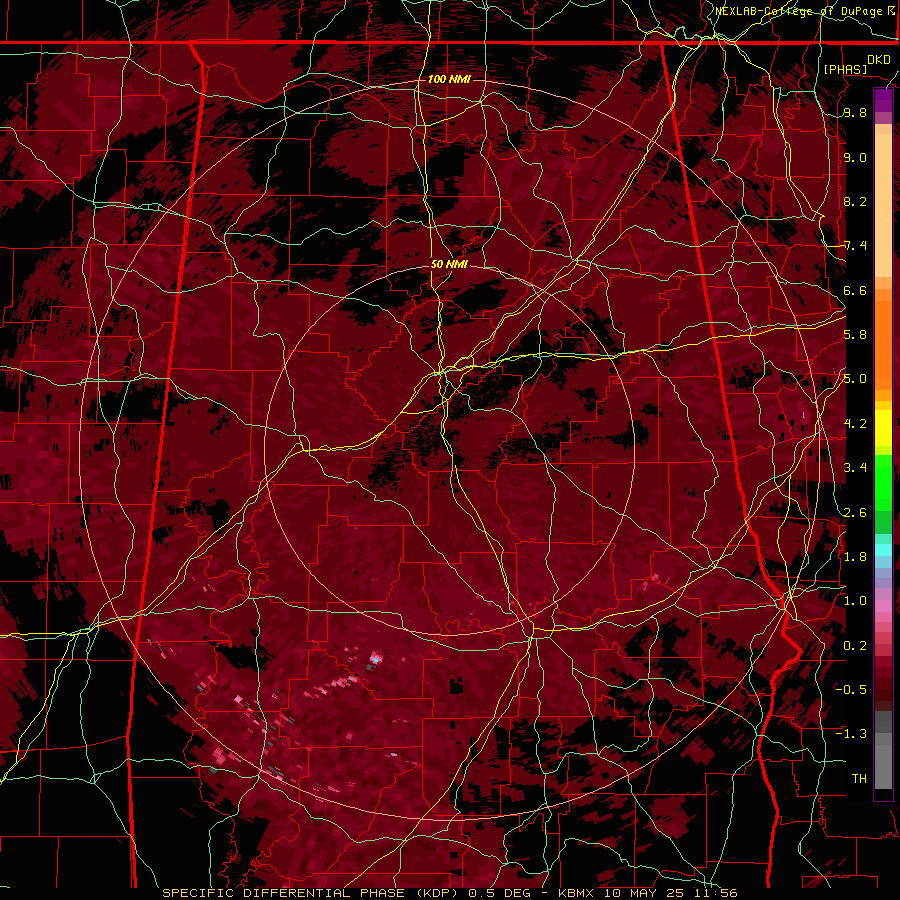Click the 11:56 timestamp text
The image size is (900, 900).
[716, 893]
